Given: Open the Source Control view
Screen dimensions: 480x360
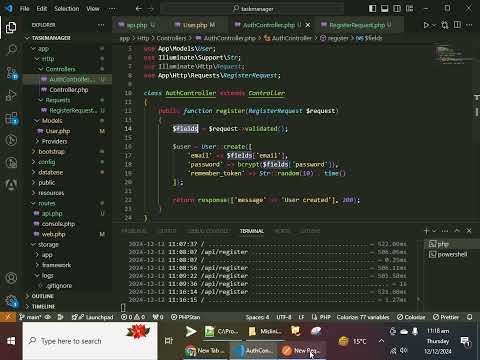Looking at the screenshot, I should (x=12, y=73).
